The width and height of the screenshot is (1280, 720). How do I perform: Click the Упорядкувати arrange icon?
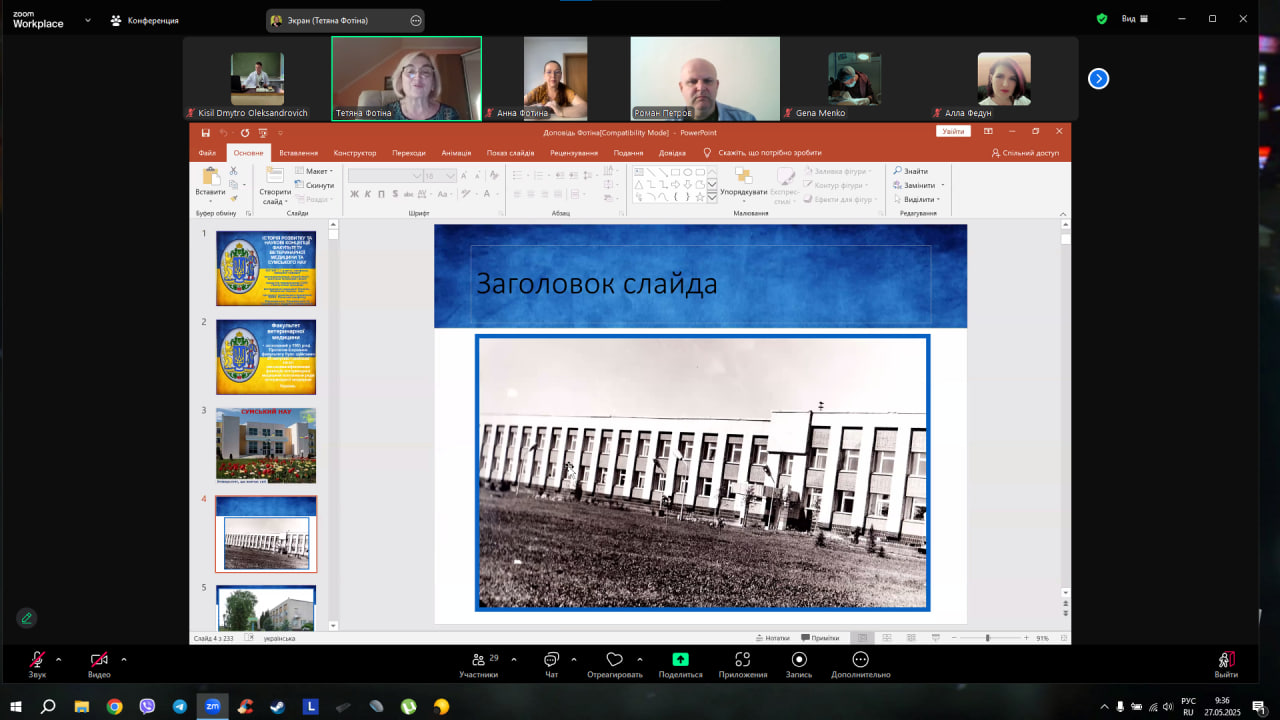tap(743, 176)
